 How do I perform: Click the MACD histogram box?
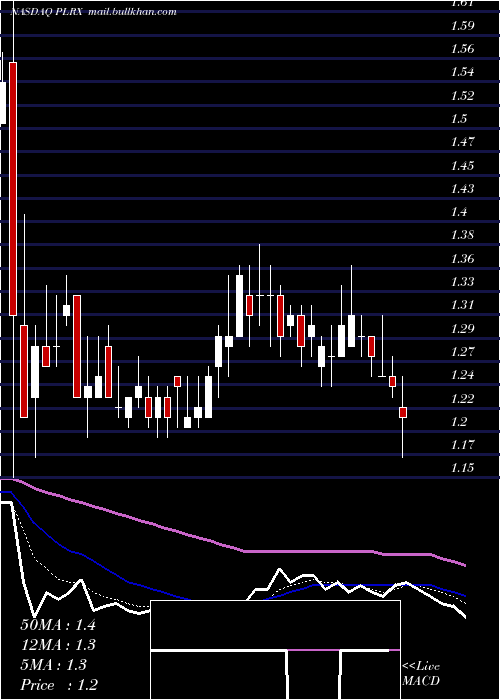click(275, 650)
